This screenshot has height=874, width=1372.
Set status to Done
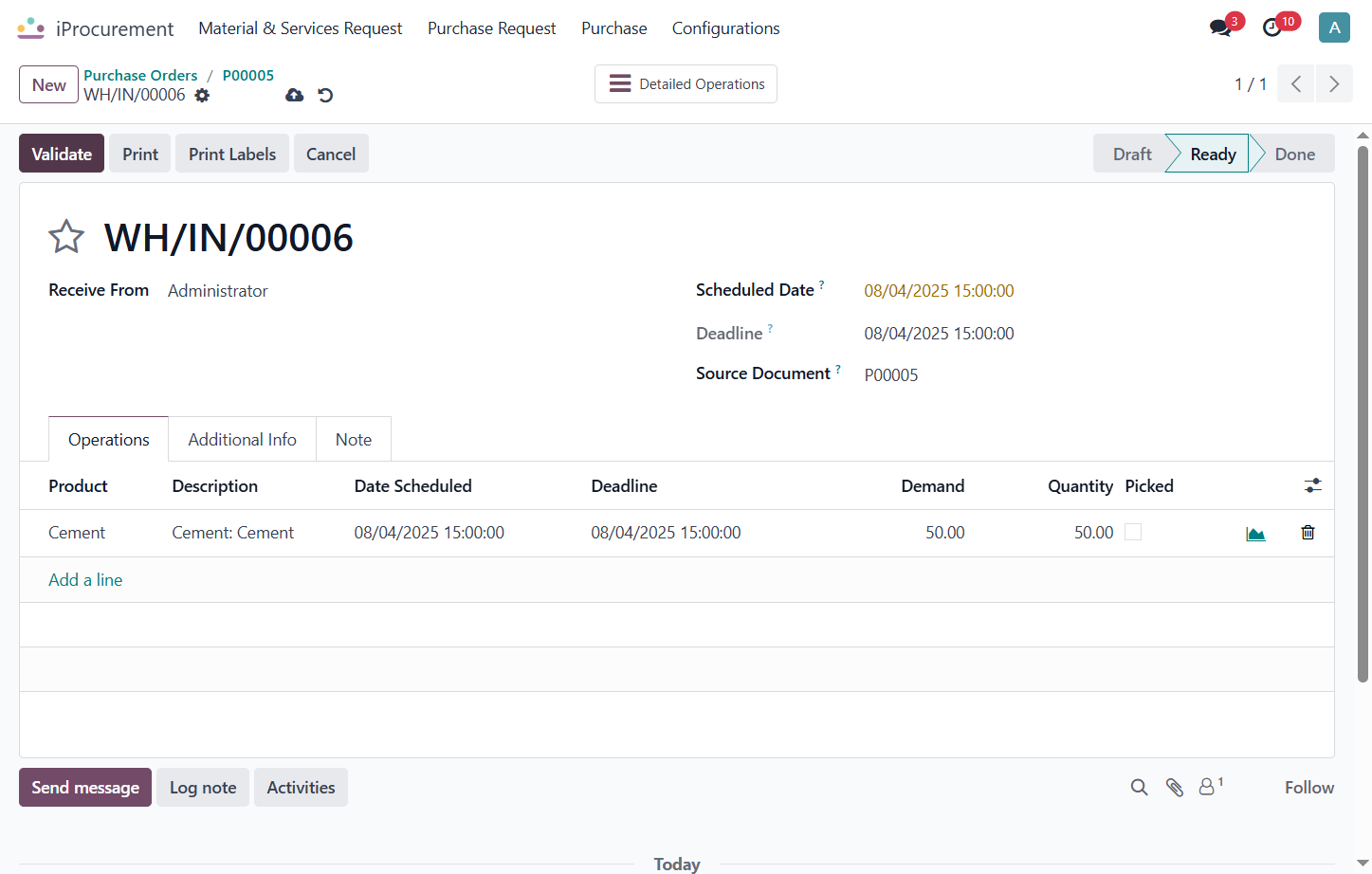coord(1294,154)
